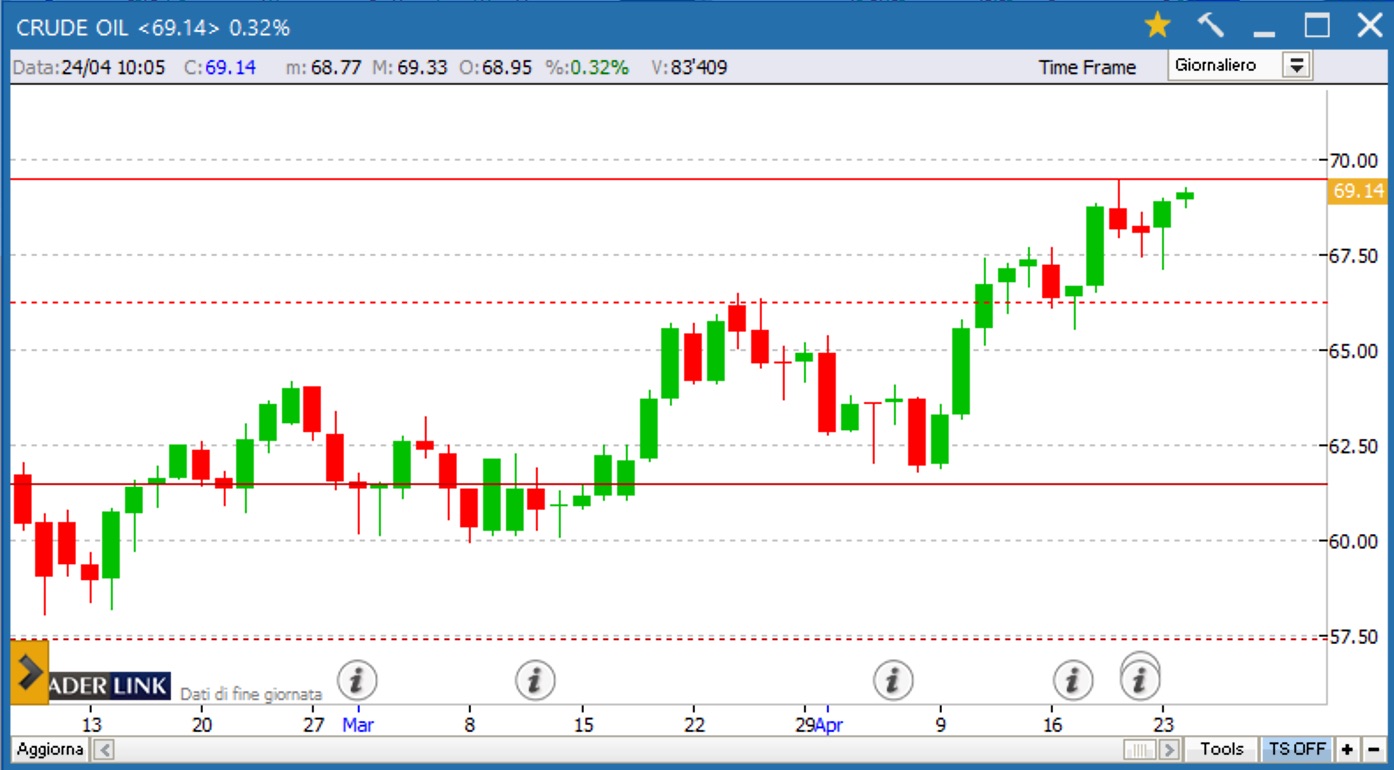Image resolution: width=1394 pixels, height=770 pixels.
Task: Click the 62.50 price axis label
Action: (1352, 445)
